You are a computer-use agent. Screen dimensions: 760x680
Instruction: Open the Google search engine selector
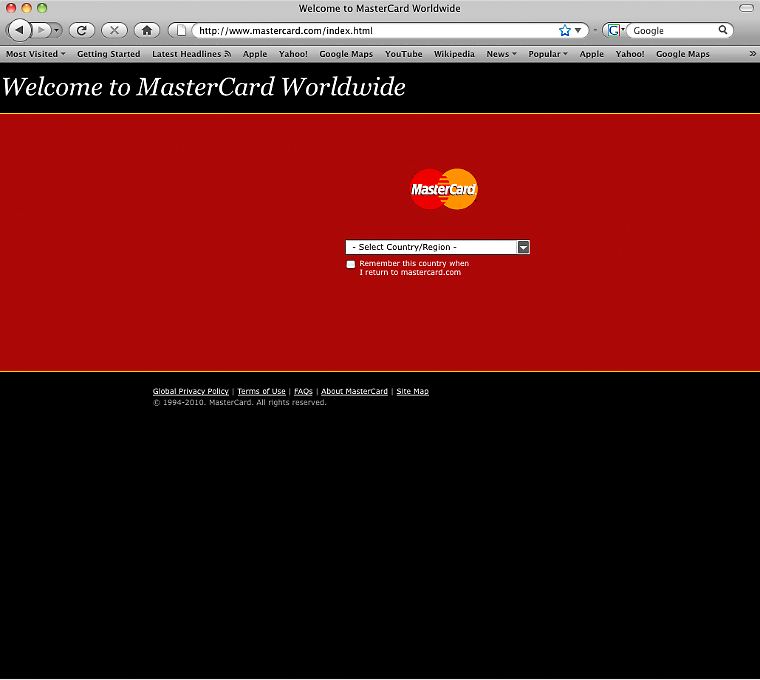[x=615, y=30]
